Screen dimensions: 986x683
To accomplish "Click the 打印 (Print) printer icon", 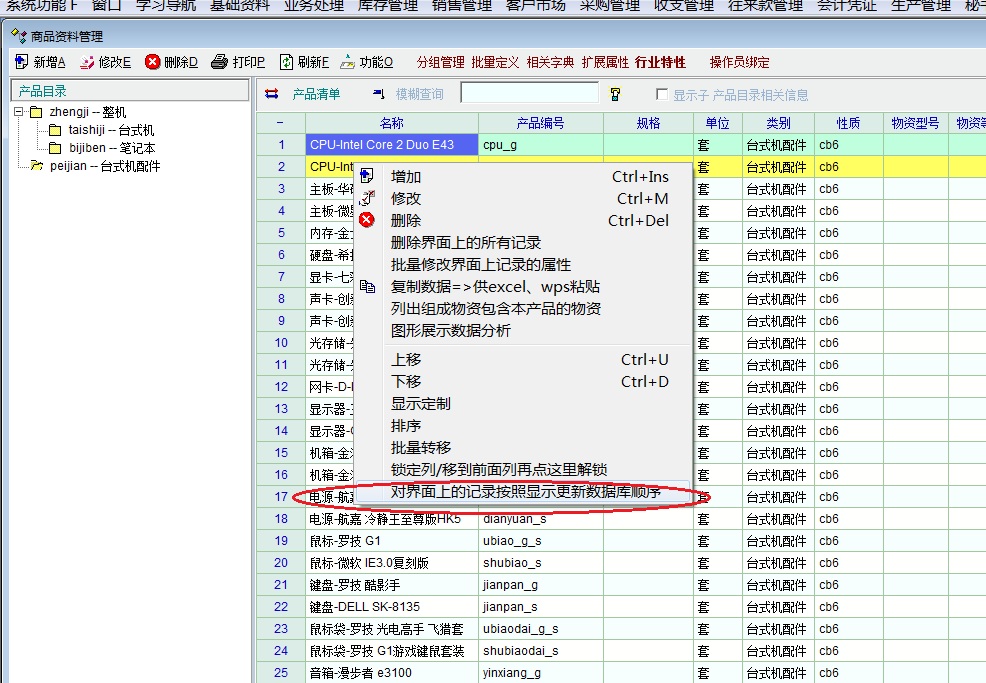I will [x=221, y=62].
